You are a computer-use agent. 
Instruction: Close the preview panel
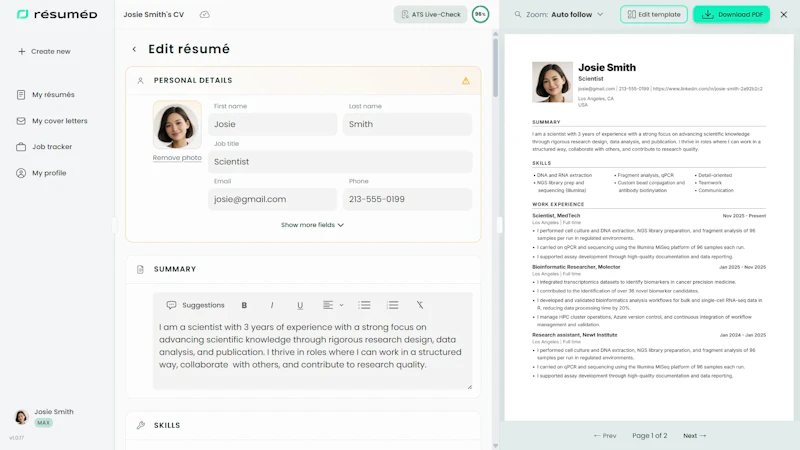[784, 14]
